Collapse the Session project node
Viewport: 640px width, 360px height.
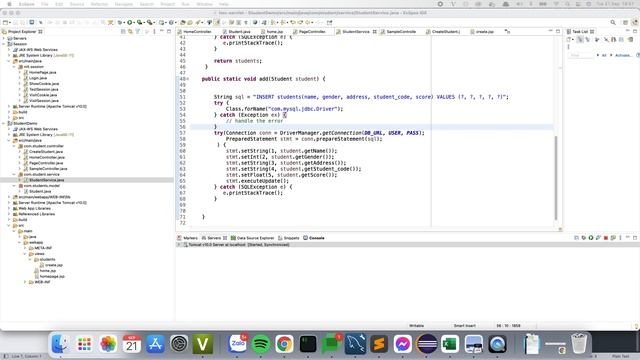(x=4, y=44)
